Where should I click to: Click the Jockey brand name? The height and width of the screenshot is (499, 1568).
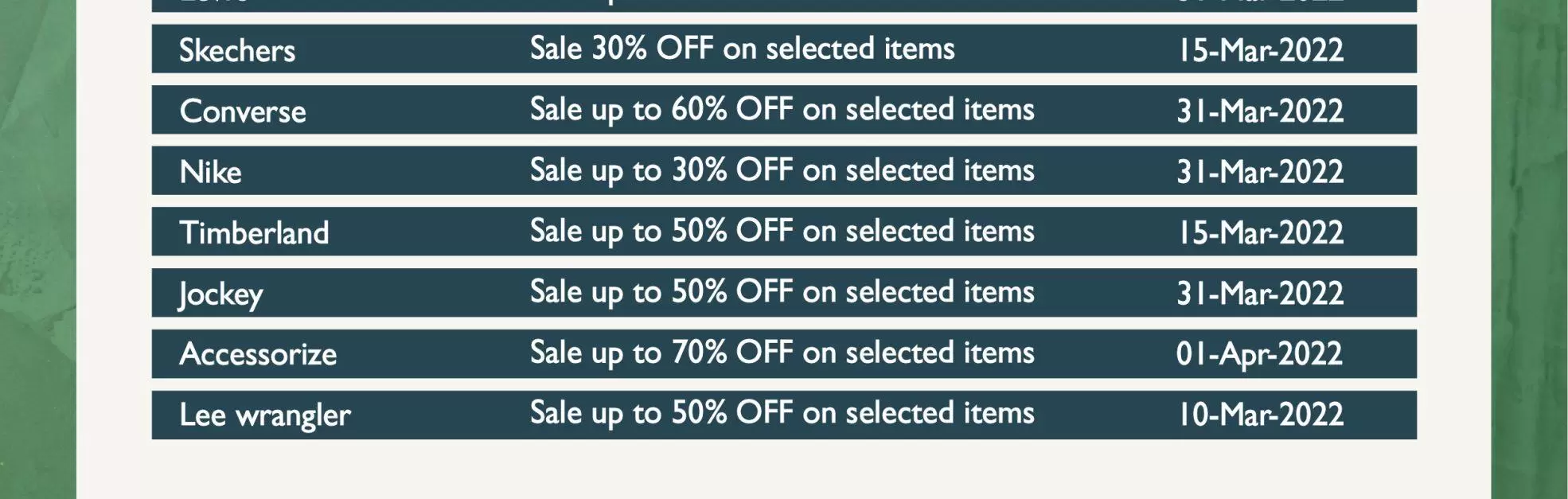[220, 294]
